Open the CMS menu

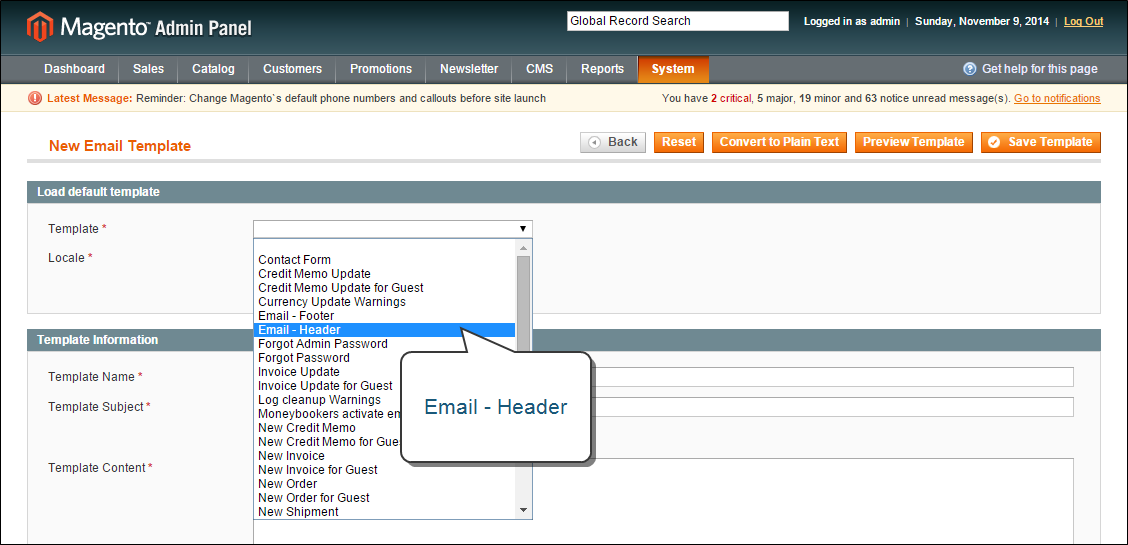coord(540,69)
